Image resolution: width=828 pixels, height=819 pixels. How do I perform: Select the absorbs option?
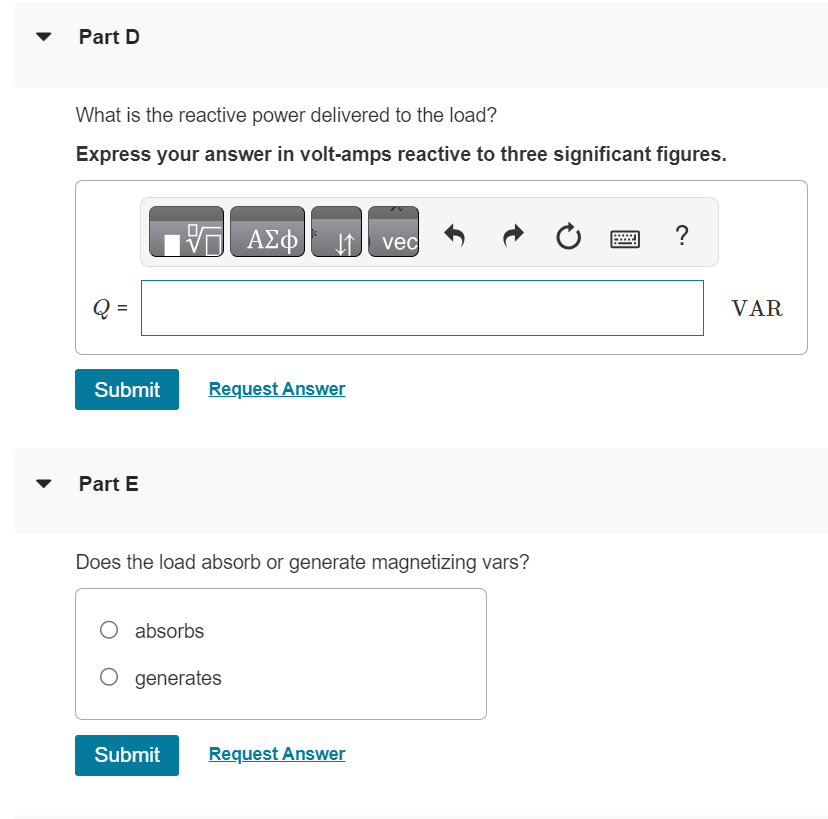click(108, 630)
